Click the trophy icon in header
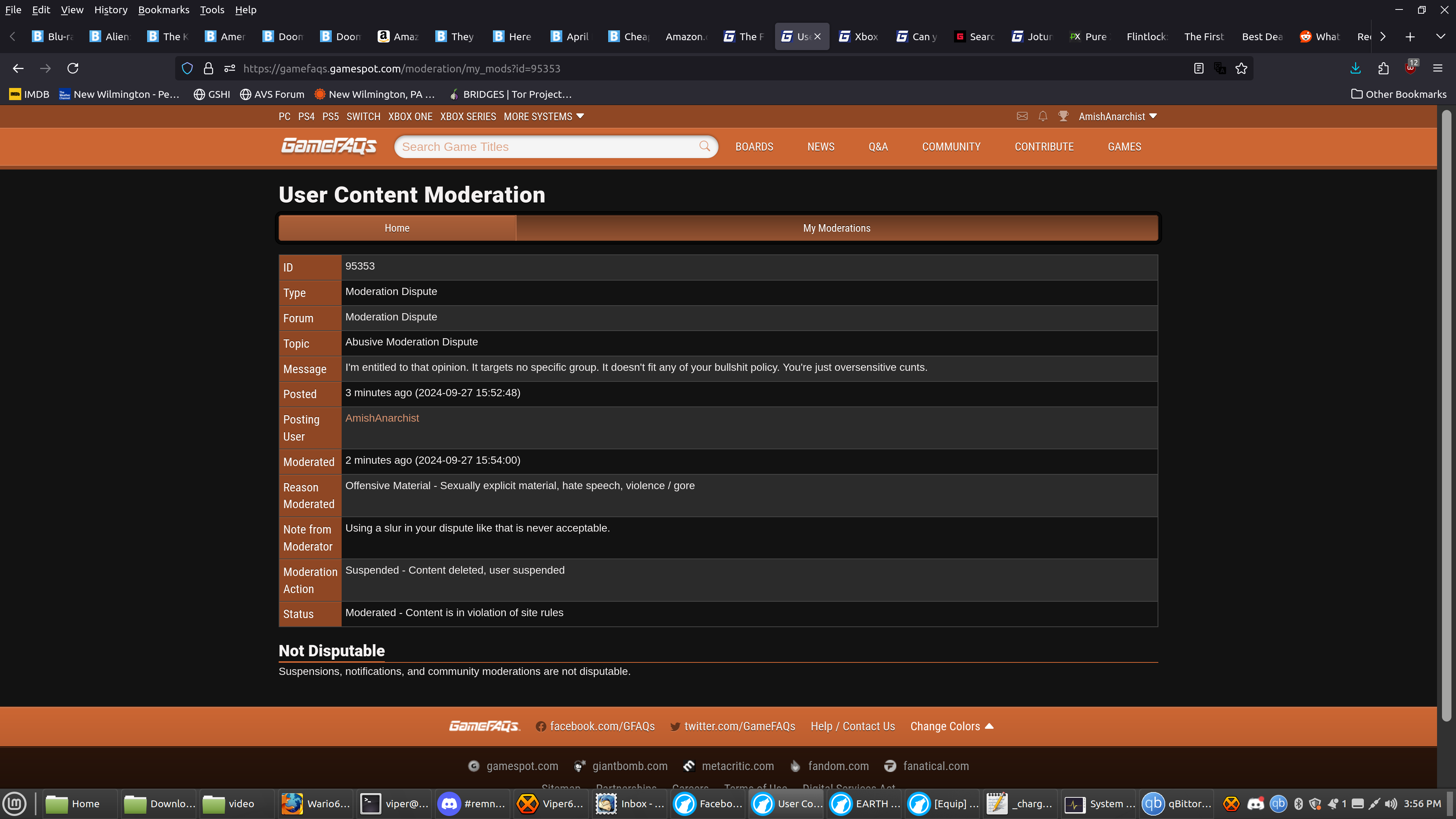The width and height of the screenshot is (1456, 819). coord(1063,116)
